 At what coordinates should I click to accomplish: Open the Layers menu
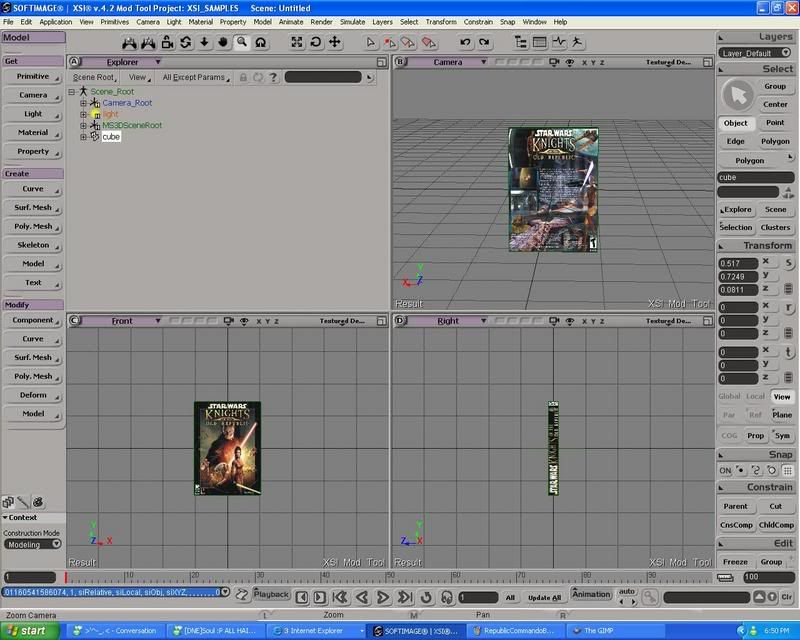[382, 22]
